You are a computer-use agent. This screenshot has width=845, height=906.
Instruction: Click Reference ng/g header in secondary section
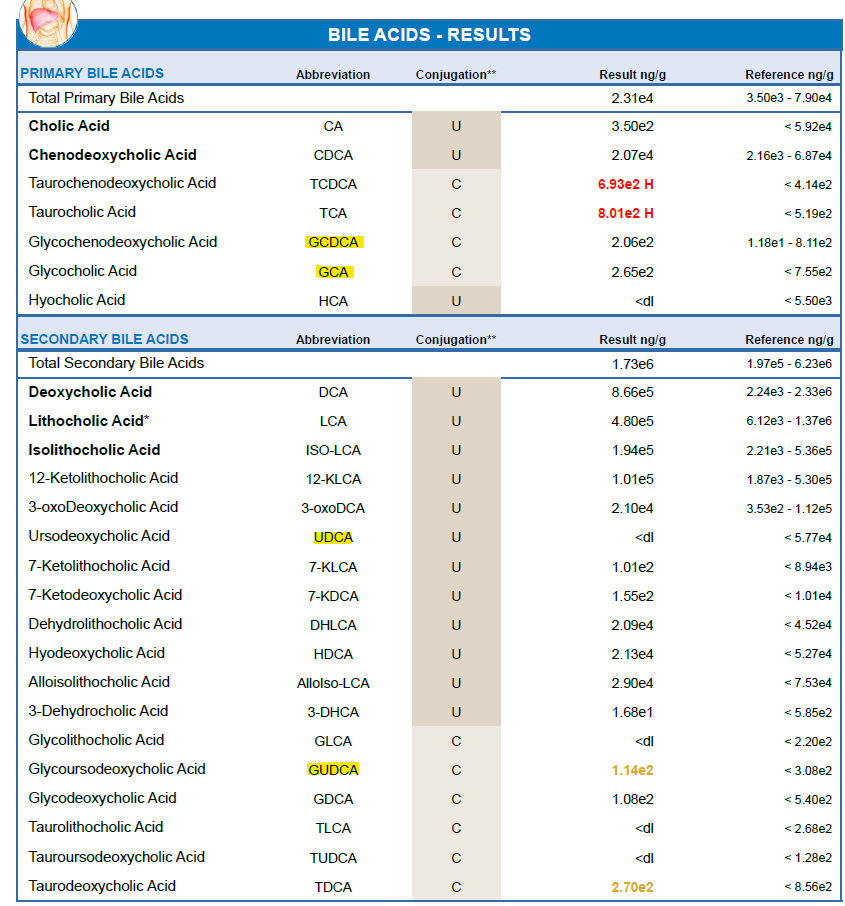point(788,340)
